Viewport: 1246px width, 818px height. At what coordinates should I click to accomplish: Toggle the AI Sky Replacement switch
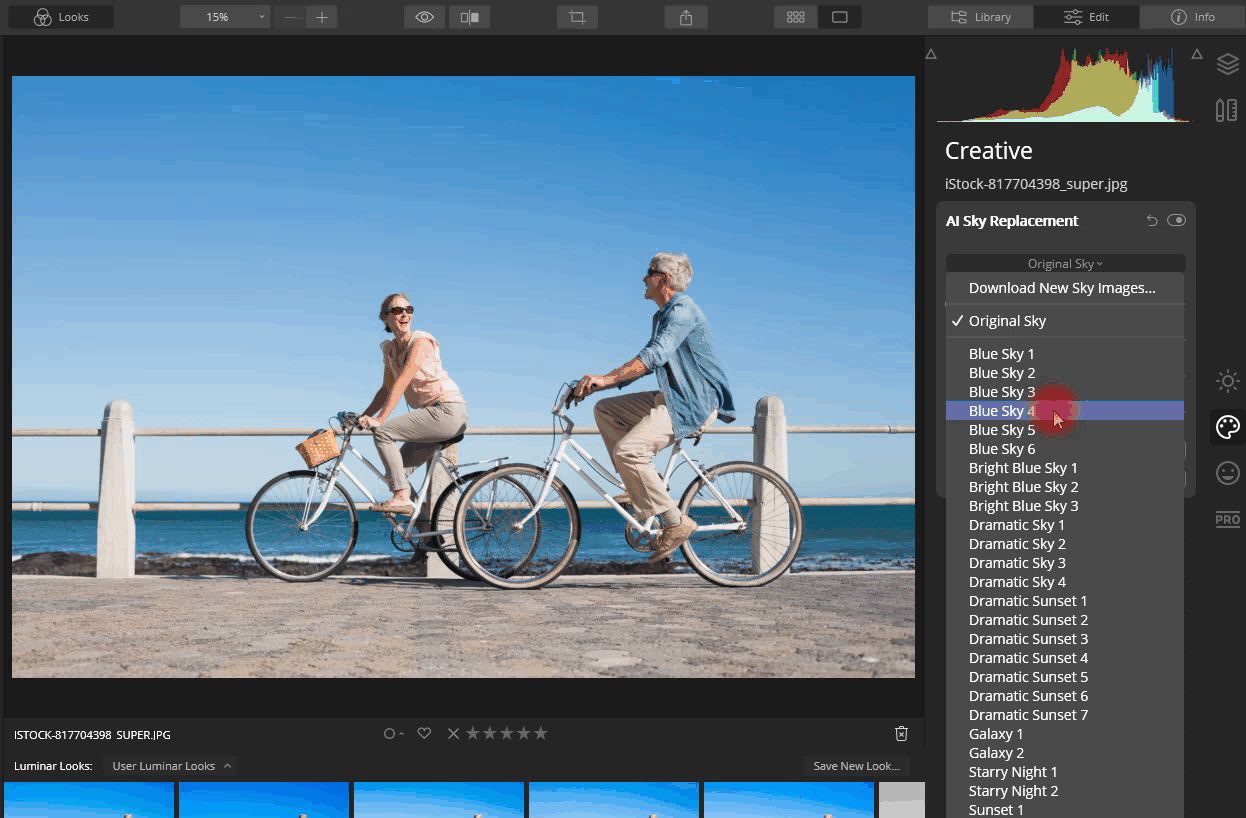point(1176,221)
